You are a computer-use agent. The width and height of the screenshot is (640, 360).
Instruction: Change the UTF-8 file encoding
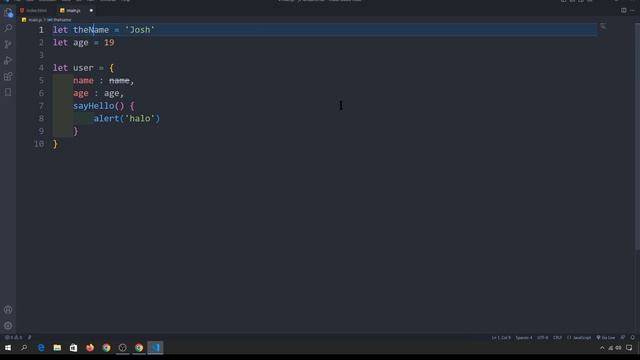coord(542,338)
